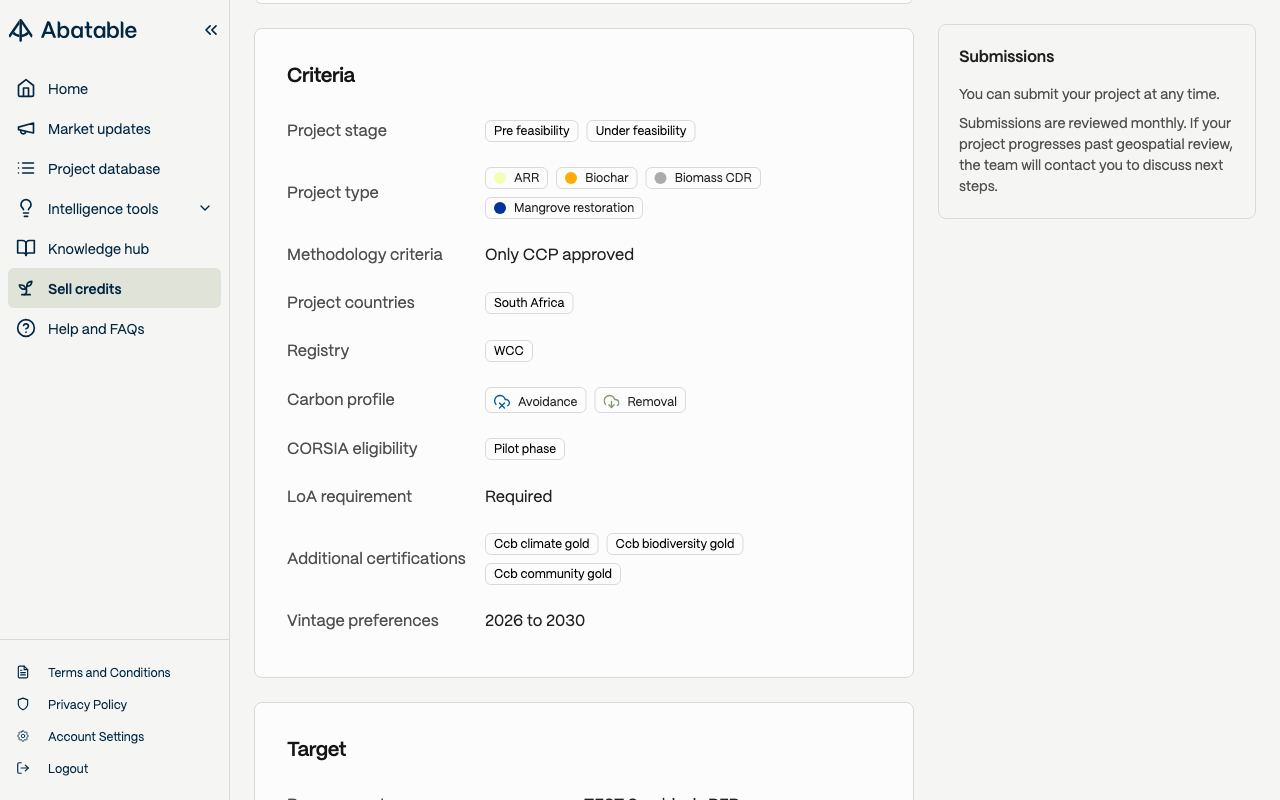Click the Removal carbon profile icon
1280x800 pixels.
612,401
